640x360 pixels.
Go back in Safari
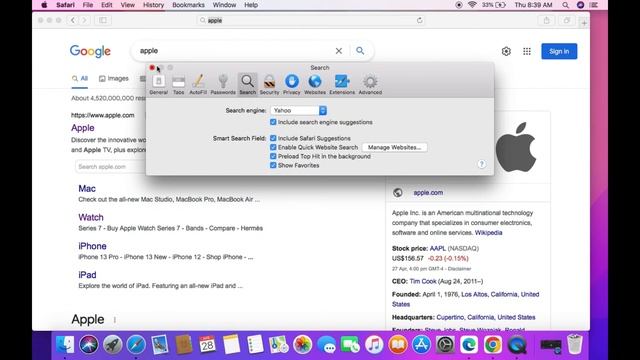(73, 20)
